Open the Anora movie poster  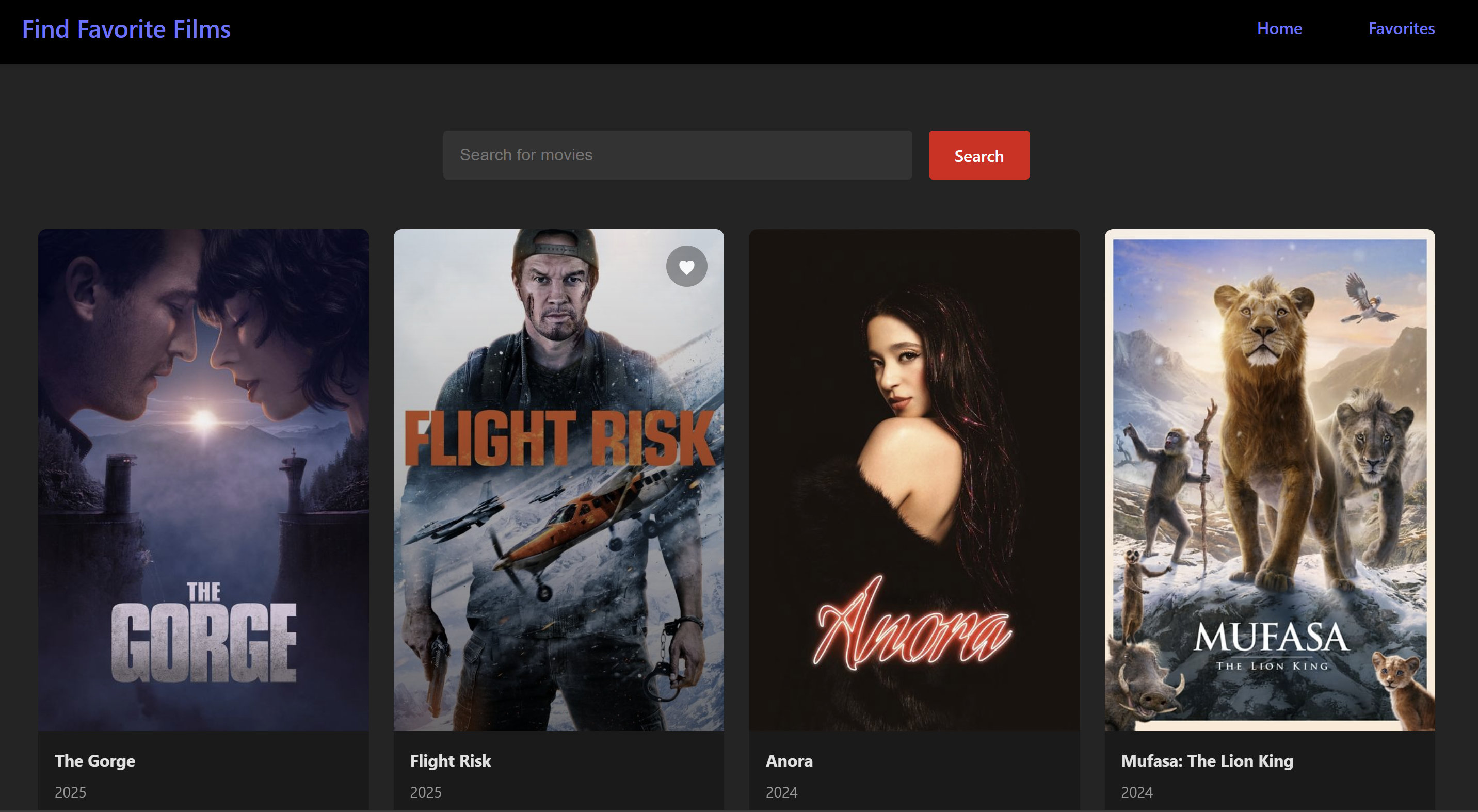[x=914, y=480]
